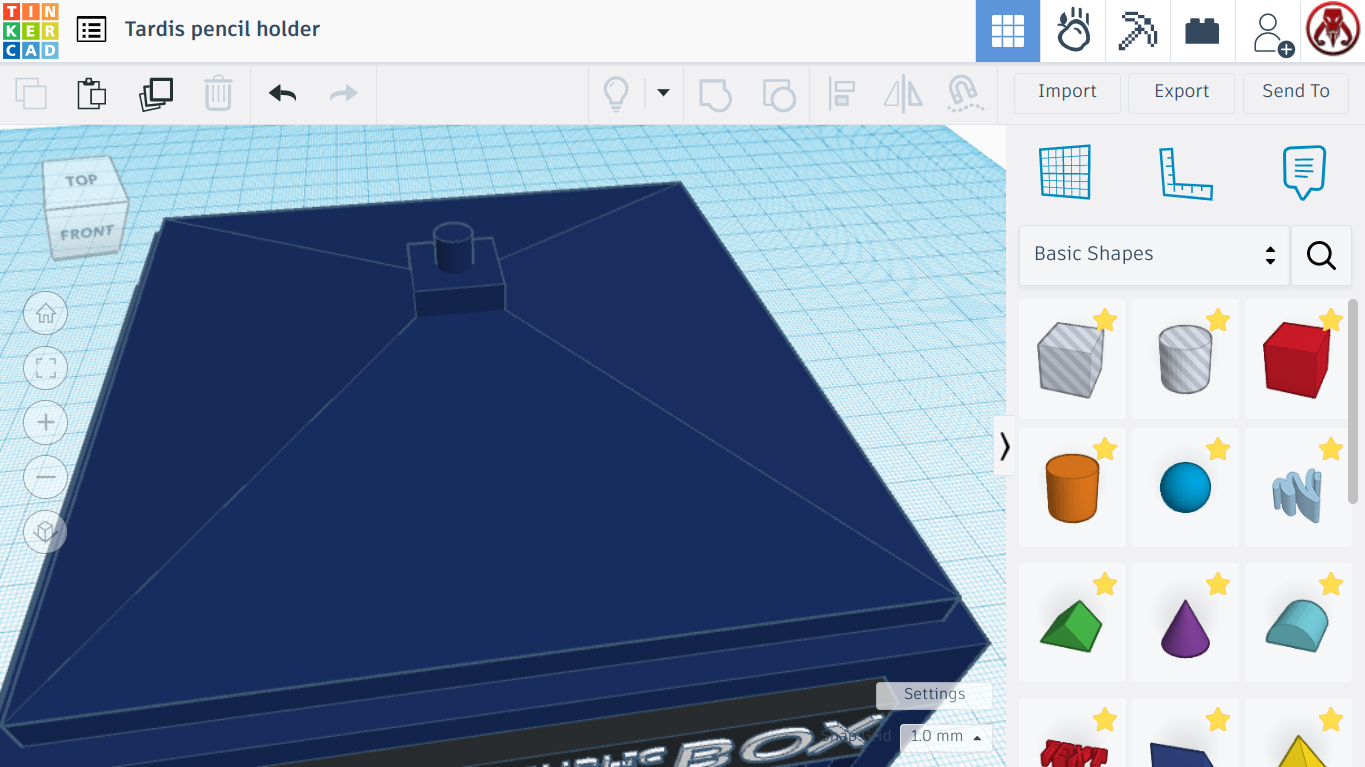The image size is (1365, 767).
Task: Toggle favorite star on purple Cone
Action: (1217, 584)
